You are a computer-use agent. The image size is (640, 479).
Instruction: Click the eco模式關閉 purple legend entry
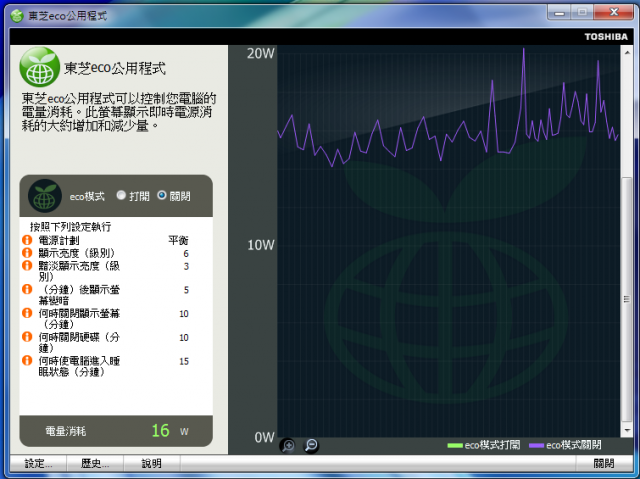tap(565, 445)
